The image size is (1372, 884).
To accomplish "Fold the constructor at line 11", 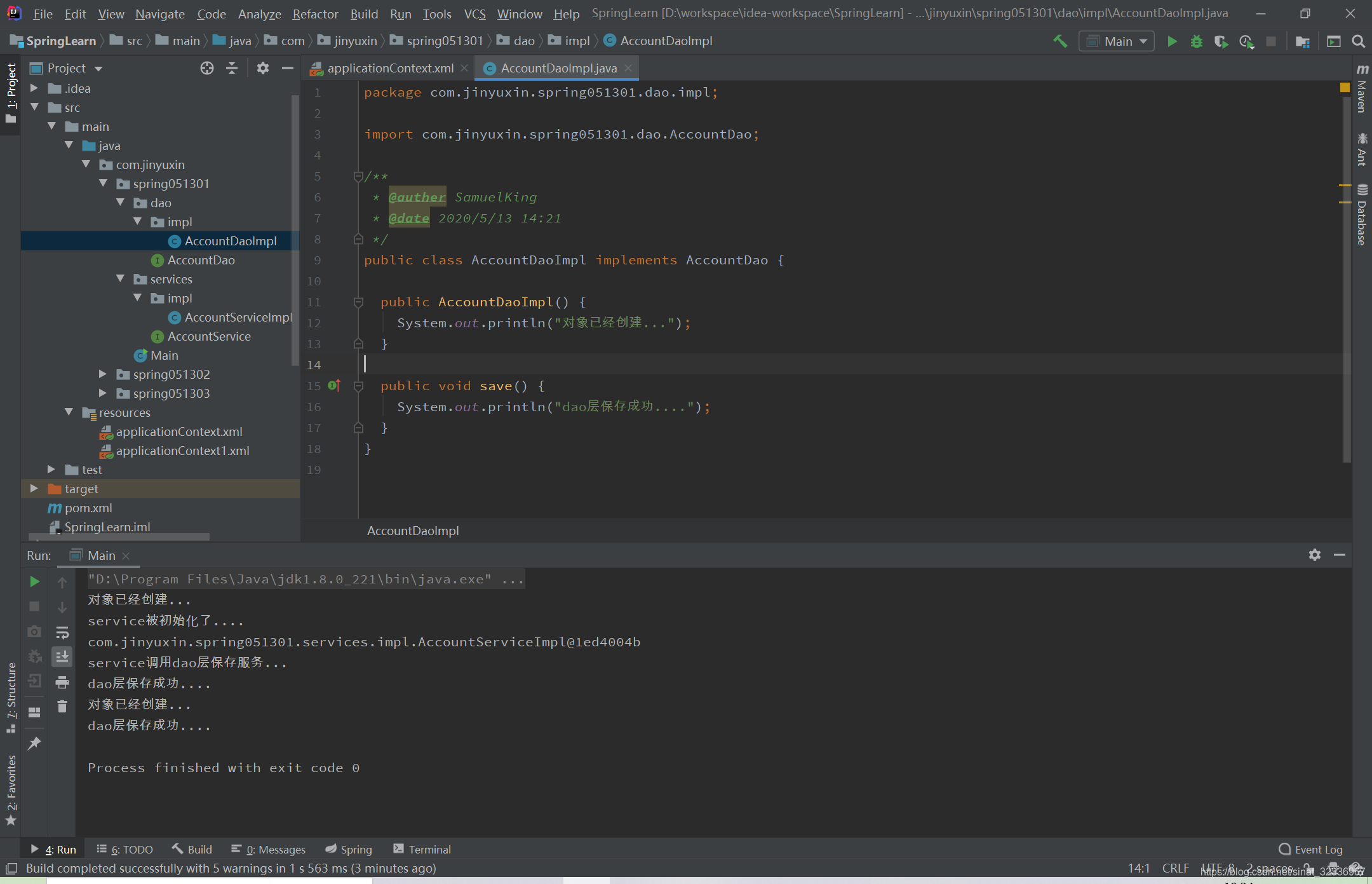I will [x=358, y=302].
